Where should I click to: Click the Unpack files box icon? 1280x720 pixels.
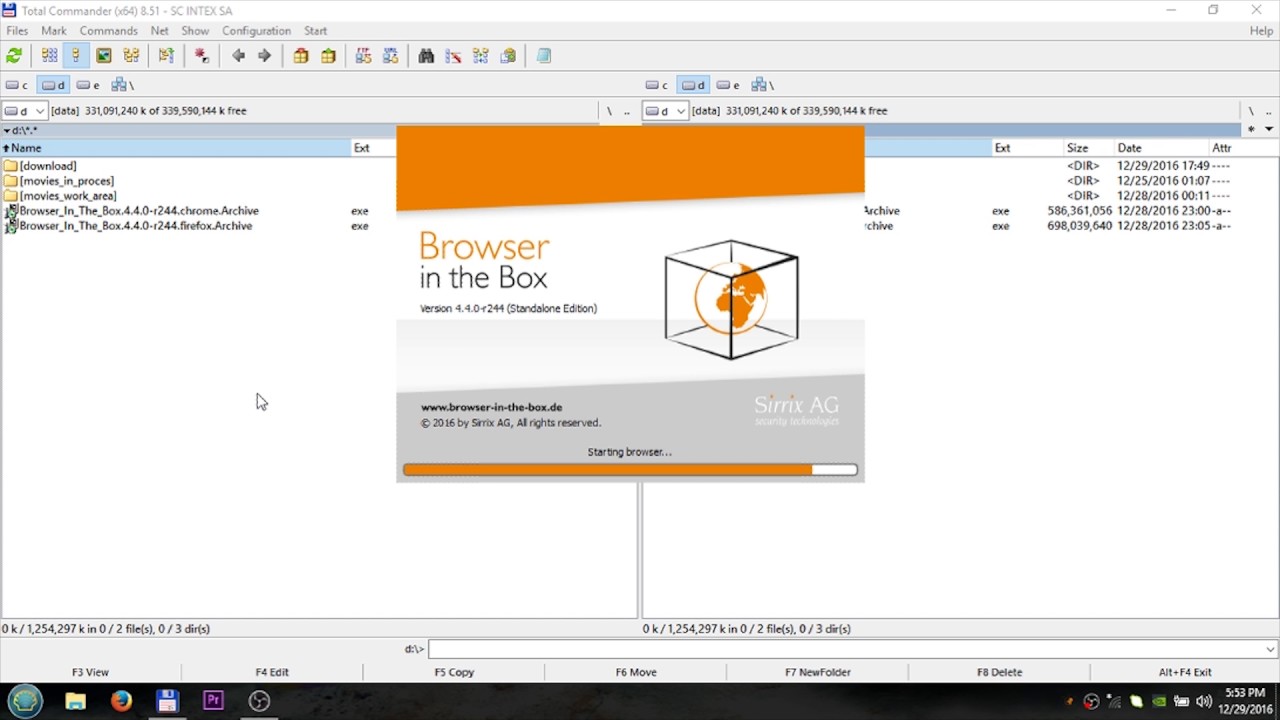pos(328,56)
